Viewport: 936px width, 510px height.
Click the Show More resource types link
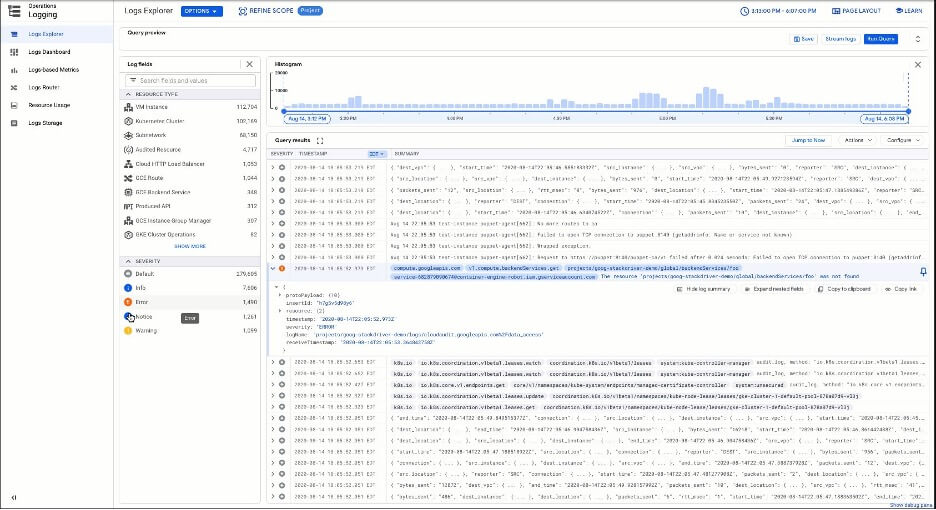coord(190,245)
